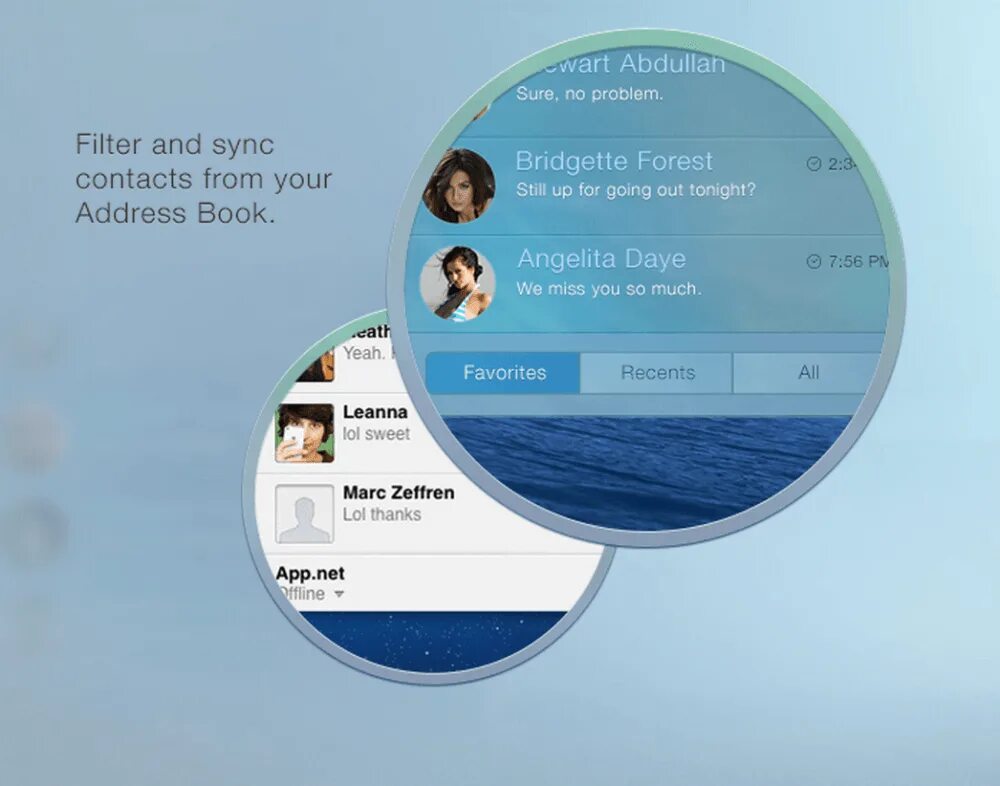Click the 7:56 PM timestamp
This screenshot has height=786, width=1000.
[x=858, y=262]
